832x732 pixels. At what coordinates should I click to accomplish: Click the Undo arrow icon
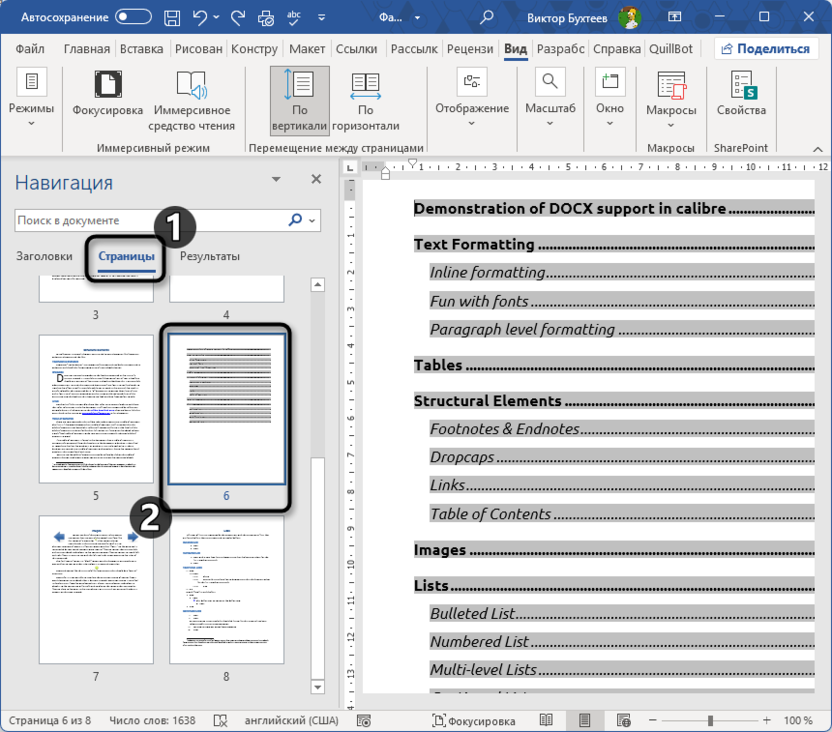coord(200,18)
